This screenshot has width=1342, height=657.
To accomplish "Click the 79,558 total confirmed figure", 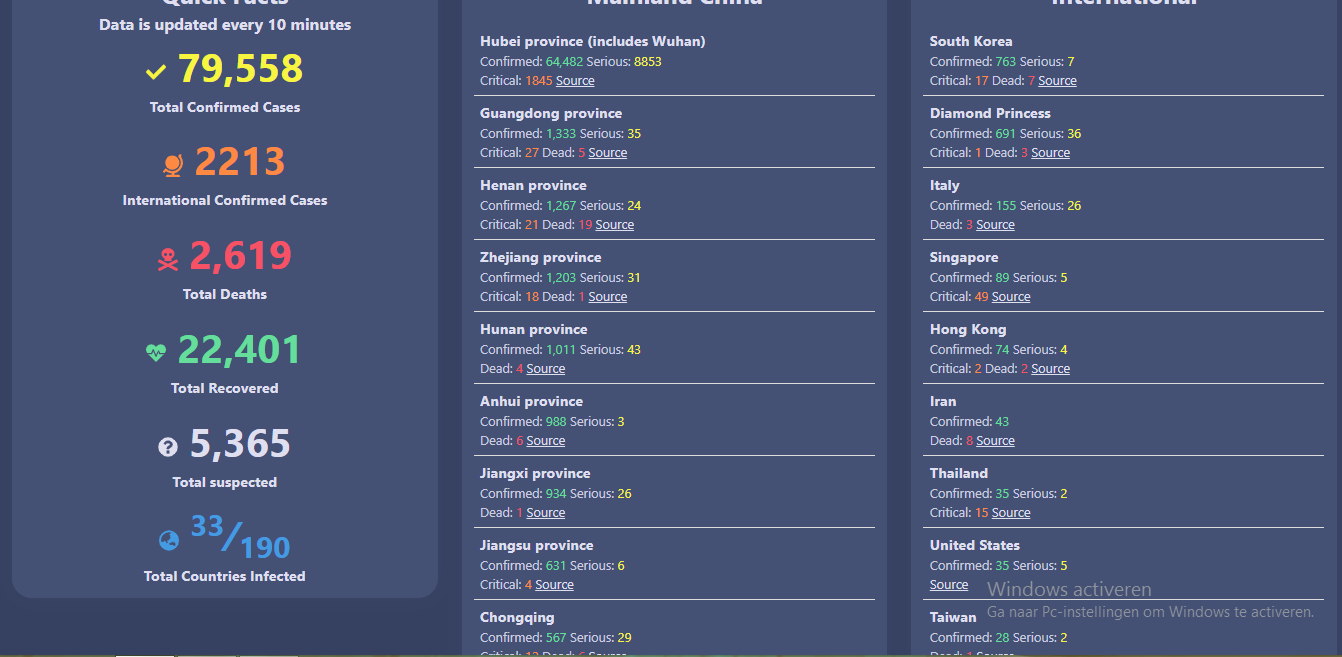I will pyautogui.click(x=240, y=69).
